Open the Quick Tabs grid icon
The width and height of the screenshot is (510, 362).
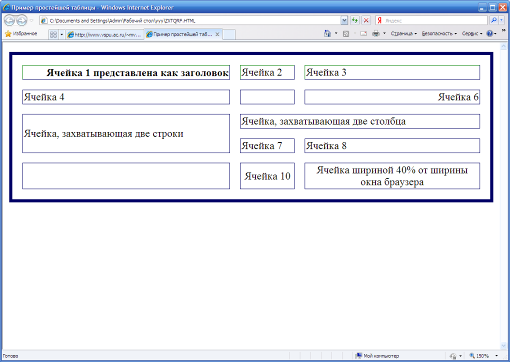[53, 34]
